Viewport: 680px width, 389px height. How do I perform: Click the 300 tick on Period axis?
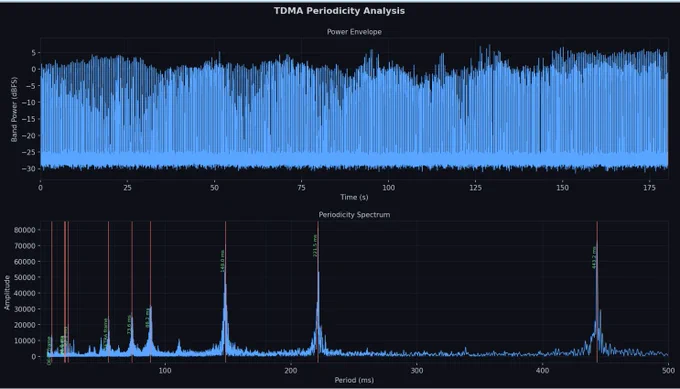point(417,371)
